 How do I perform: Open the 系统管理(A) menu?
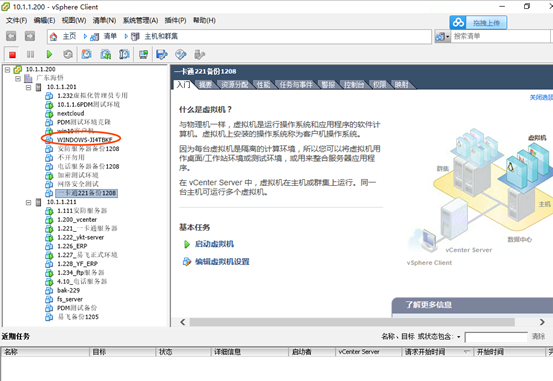pyautogui.click(x=140, y=20)
